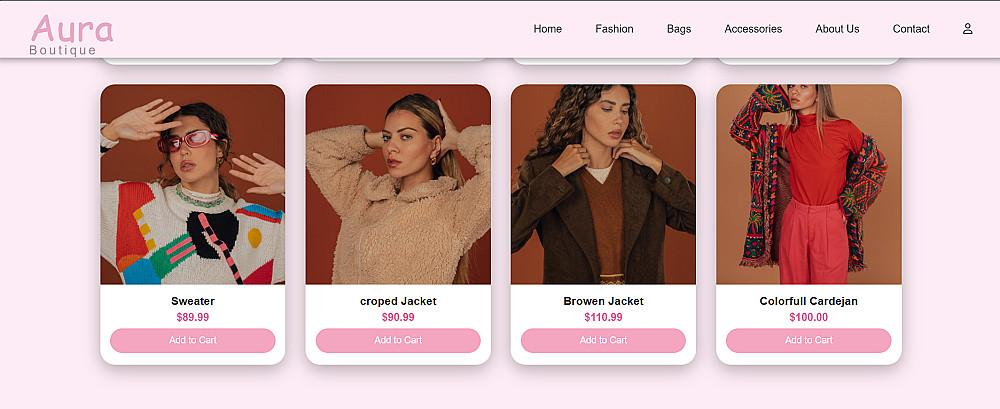Click the croped Jacket product title
The image size is (1000, 409).
[x=398, y=301]
